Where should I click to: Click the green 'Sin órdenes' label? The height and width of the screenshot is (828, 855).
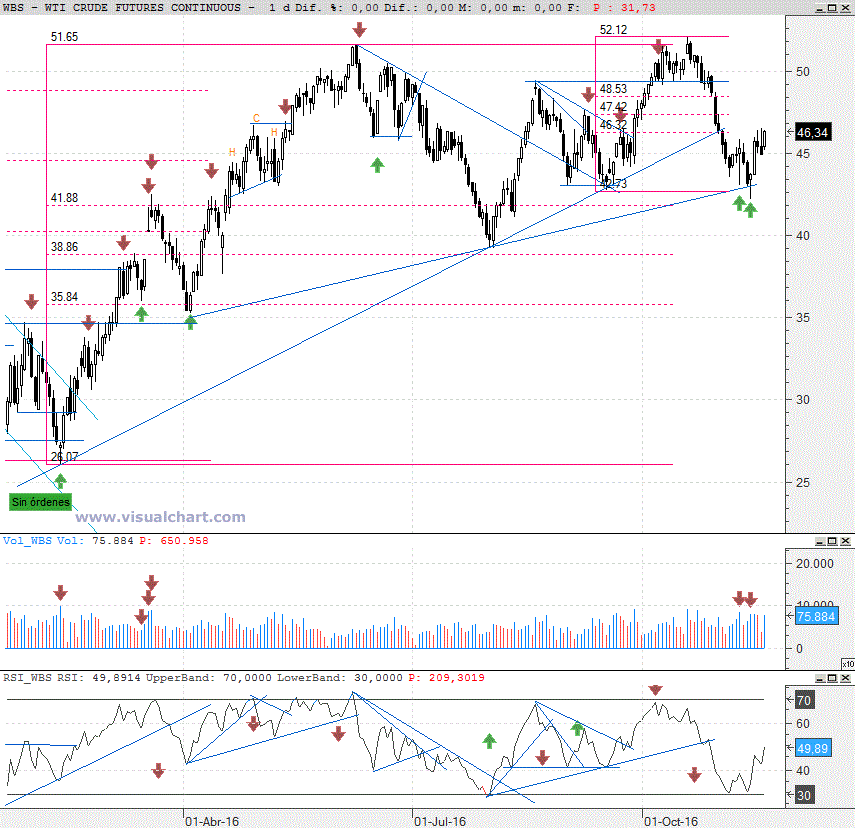point(40,502)
